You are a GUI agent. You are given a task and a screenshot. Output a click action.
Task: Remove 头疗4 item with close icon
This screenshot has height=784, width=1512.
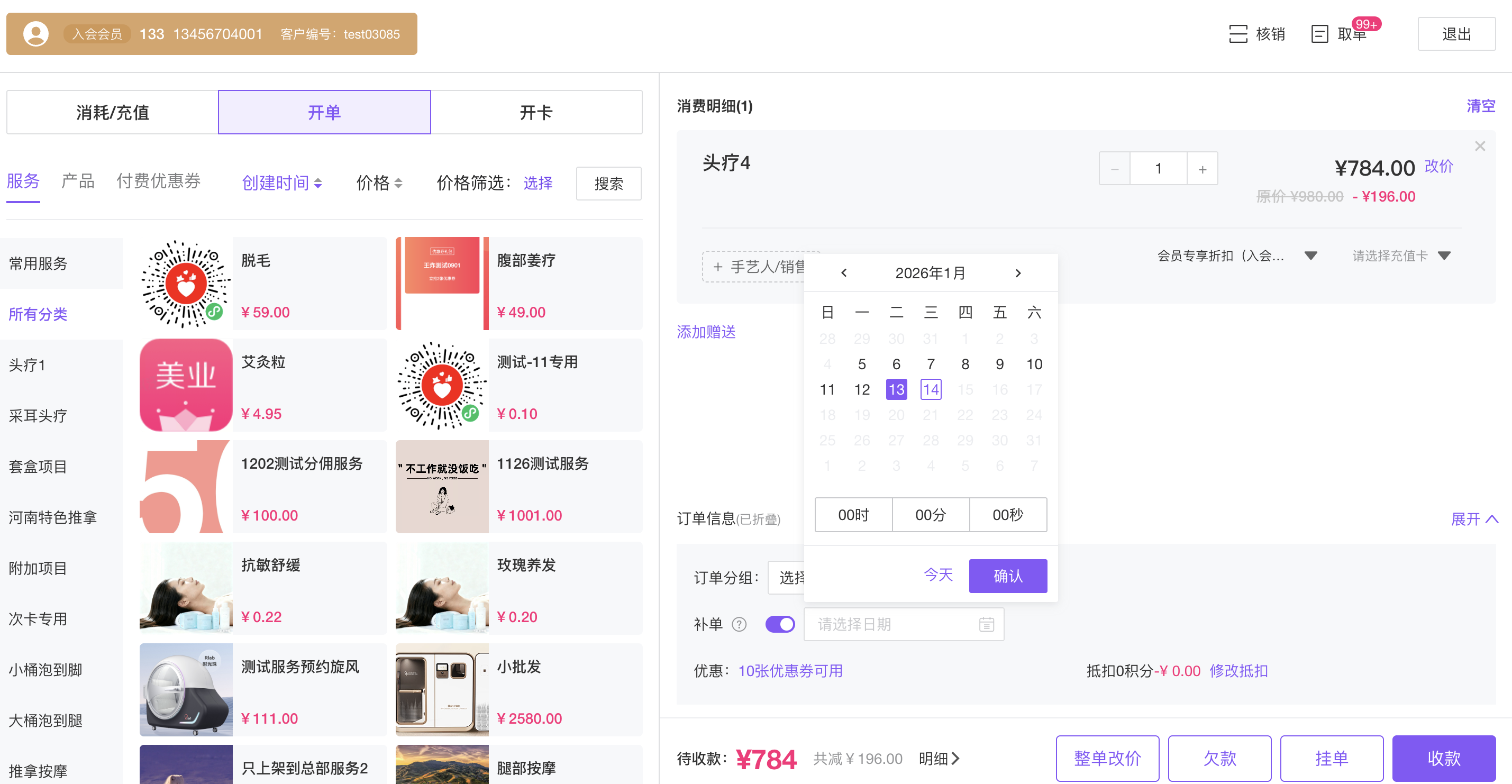tap(1480, 146)
